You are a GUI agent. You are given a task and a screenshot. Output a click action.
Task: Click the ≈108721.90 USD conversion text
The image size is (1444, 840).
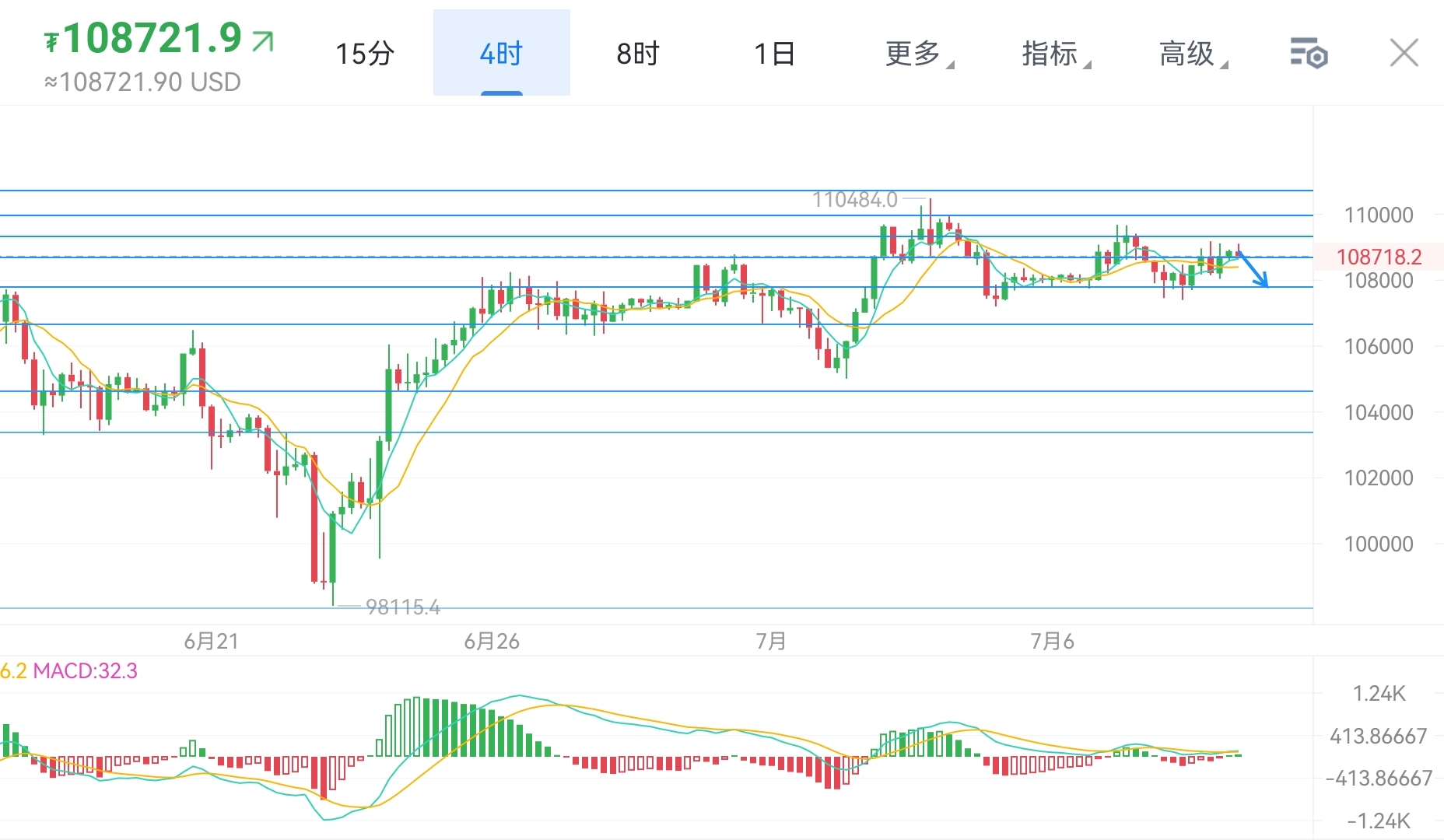142,82
